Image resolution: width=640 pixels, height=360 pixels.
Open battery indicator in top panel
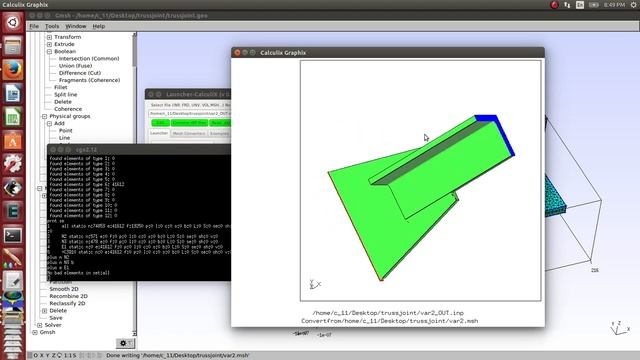click(593, 5)
